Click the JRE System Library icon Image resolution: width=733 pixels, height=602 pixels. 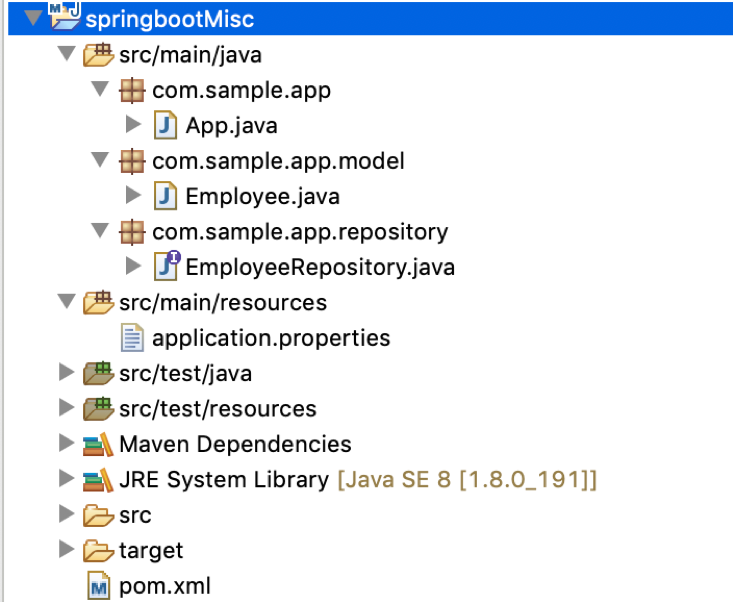click(x=98, y=480)
